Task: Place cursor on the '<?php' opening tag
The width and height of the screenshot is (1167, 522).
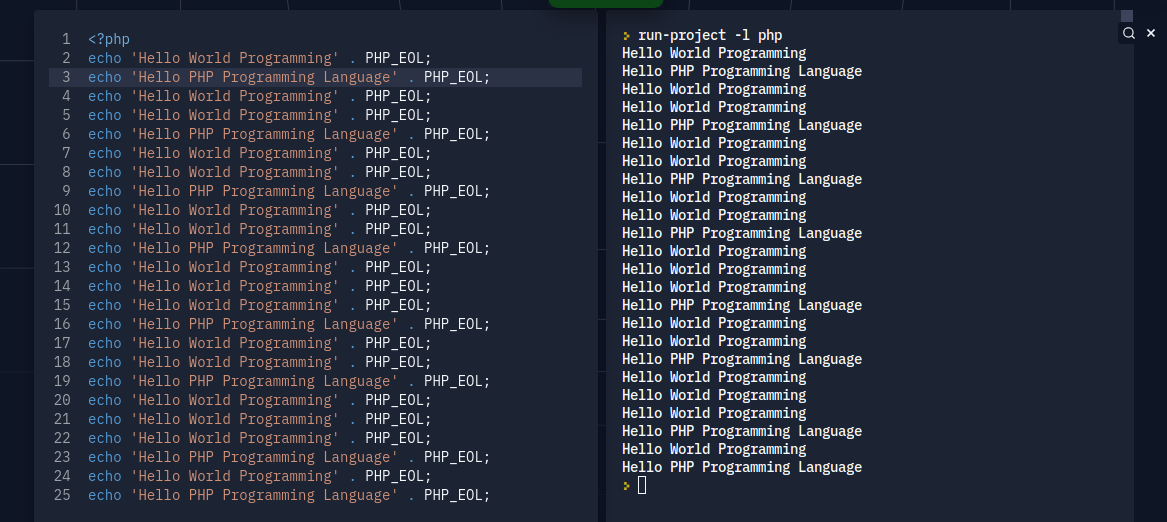Action: tap(109, 40)
